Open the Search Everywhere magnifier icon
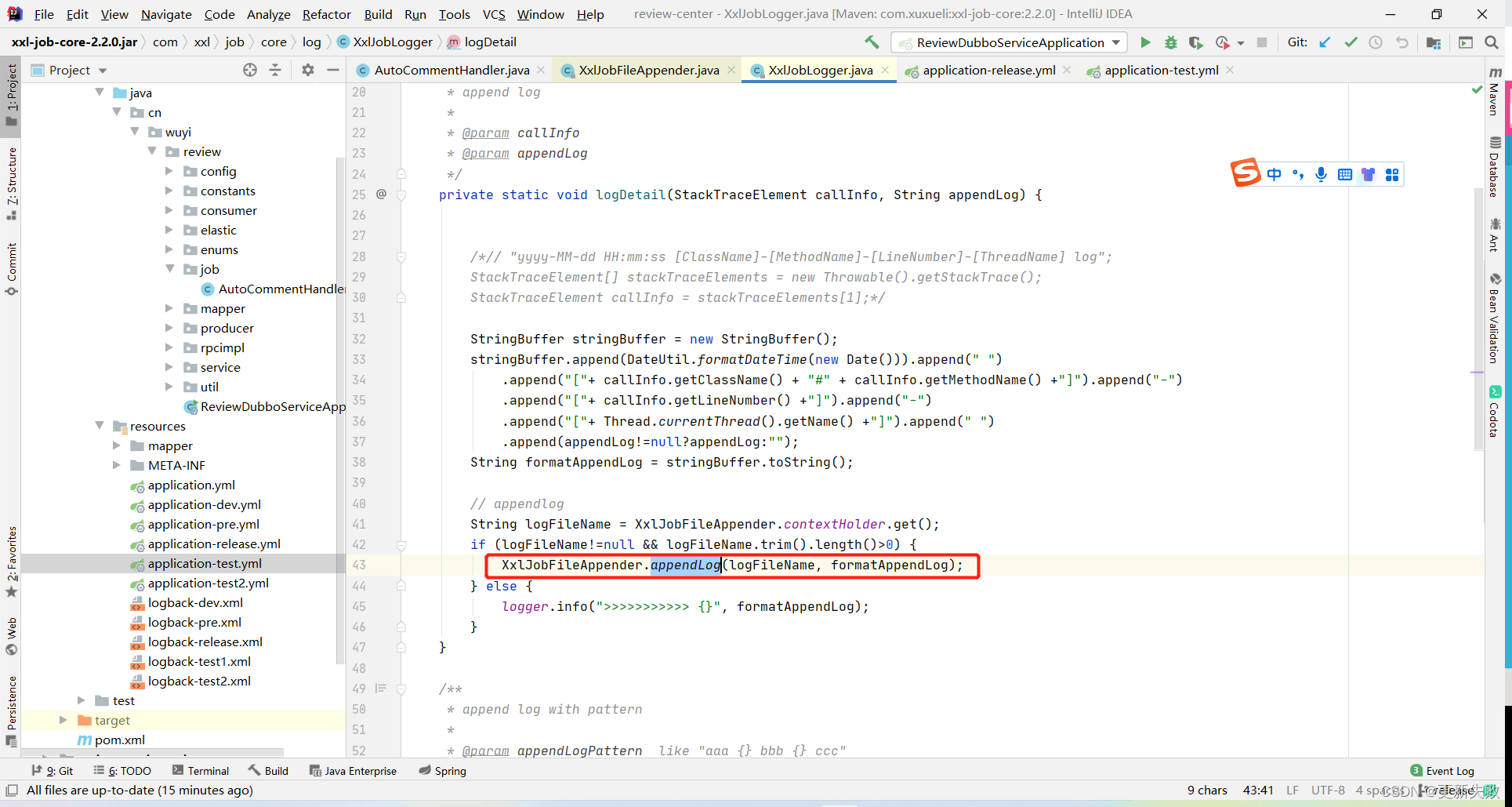This screenshot has height=807, width=1512. pyautogui.click(x=1492, y=42)
